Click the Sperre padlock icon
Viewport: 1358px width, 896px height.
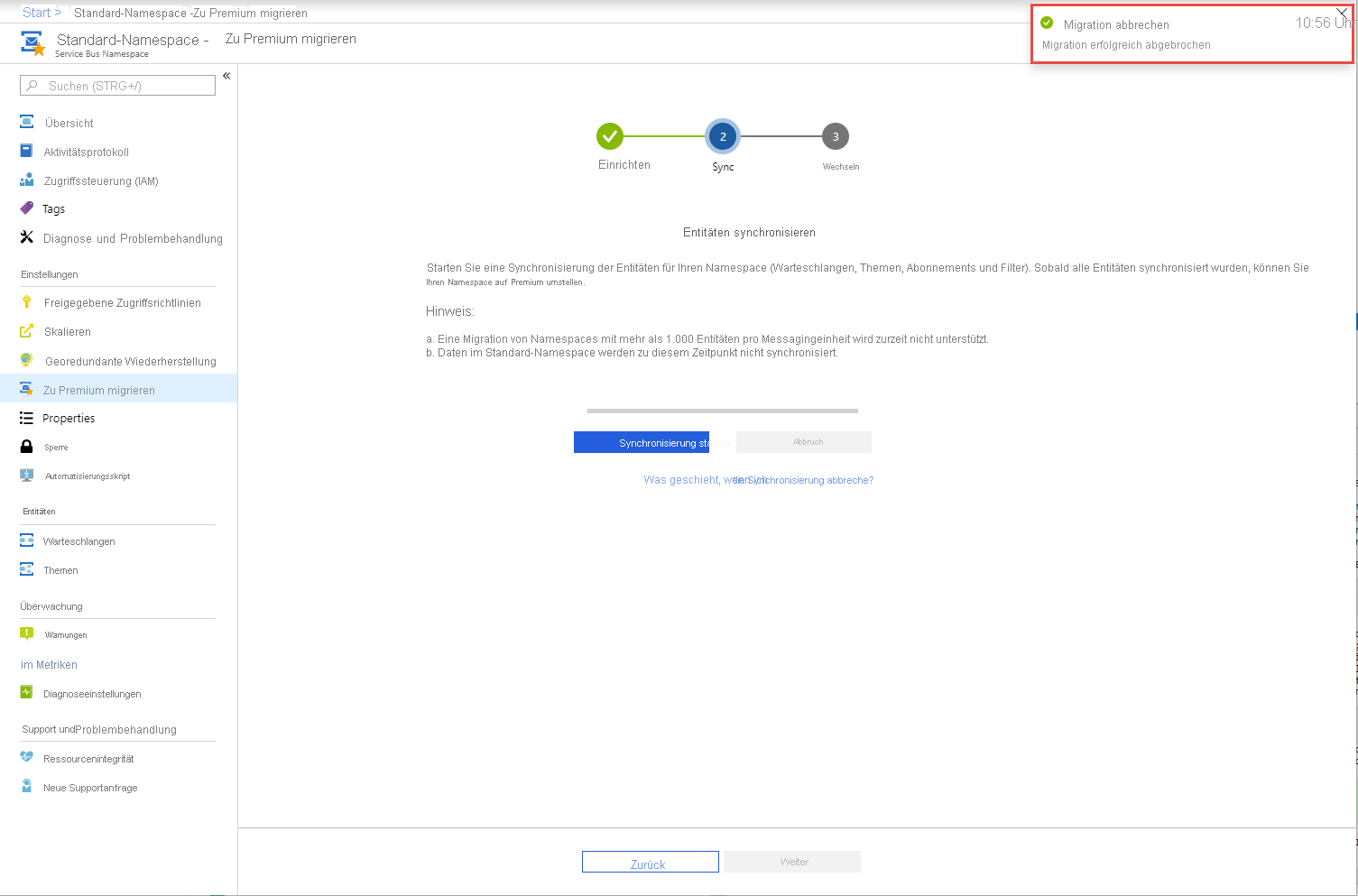coord(27,447)
